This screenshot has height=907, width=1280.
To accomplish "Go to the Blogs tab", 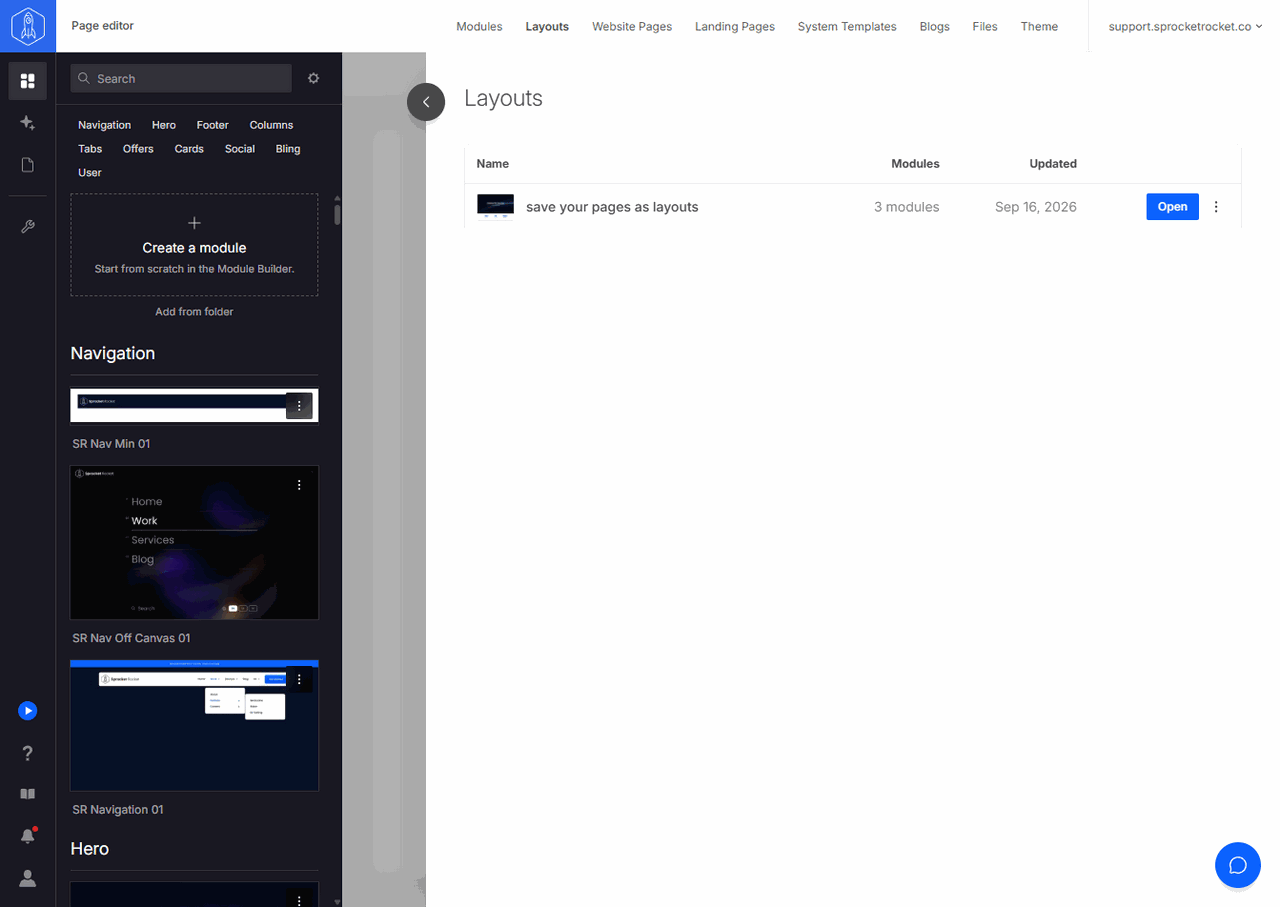I will 935,27.
